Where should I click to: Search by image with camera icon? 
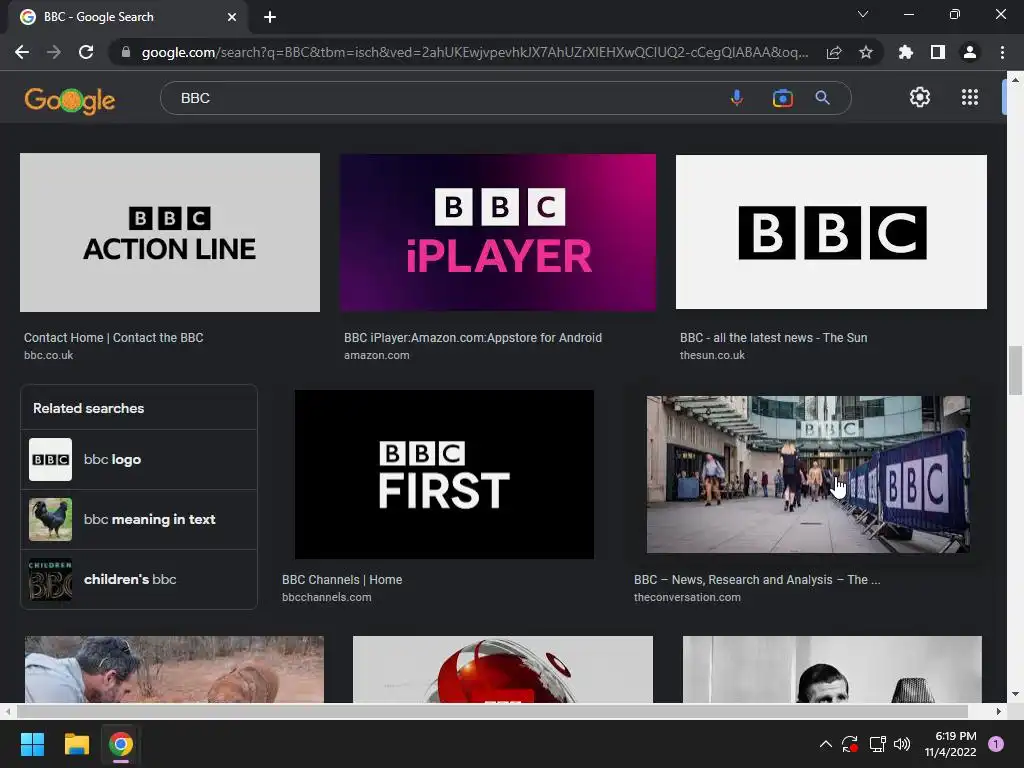[782, 98]
